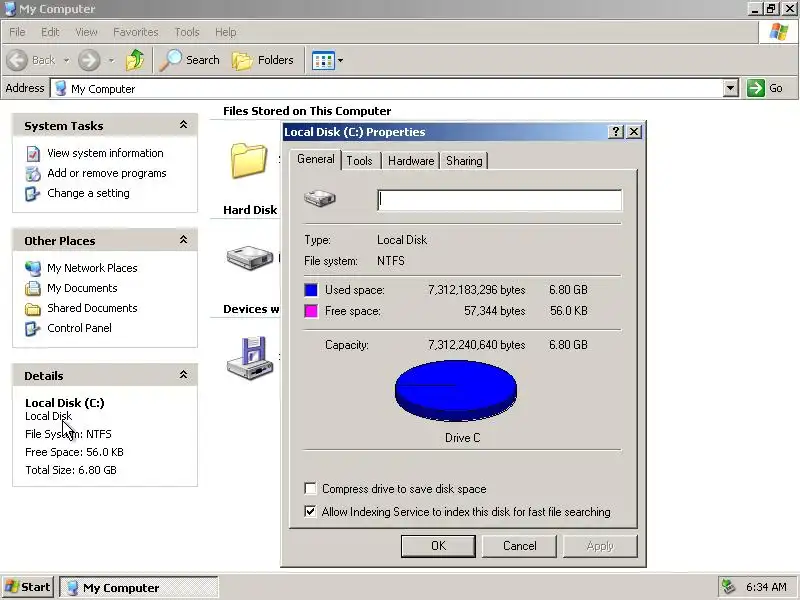Image resolution: width=800 pixels, height=600 pixels.
Task: Uncheck Allow Indexing Service checkbox
Action: pos(310,511)
